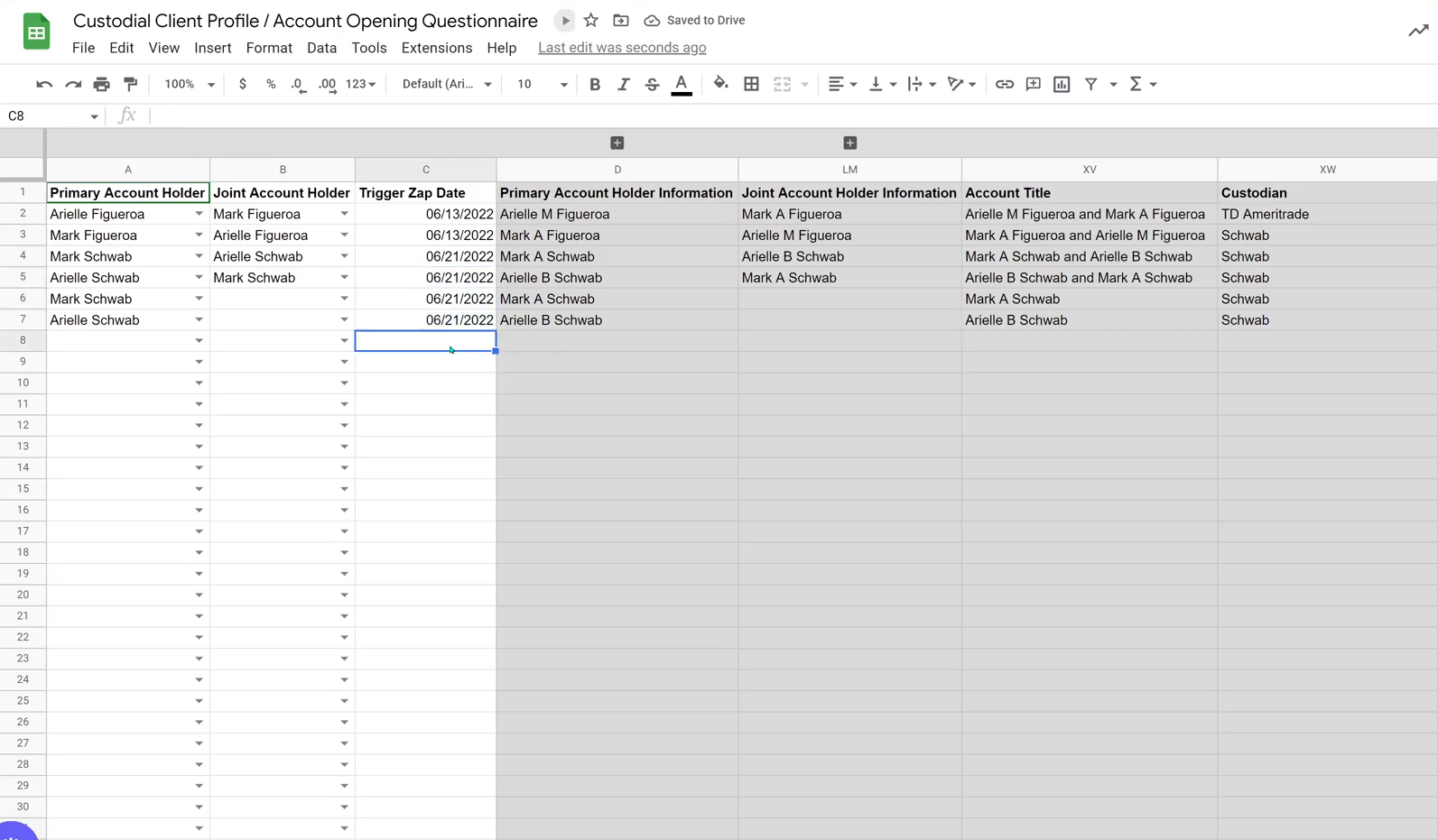
Task: Open the zoom level dropdown
Action: point(189,84)
